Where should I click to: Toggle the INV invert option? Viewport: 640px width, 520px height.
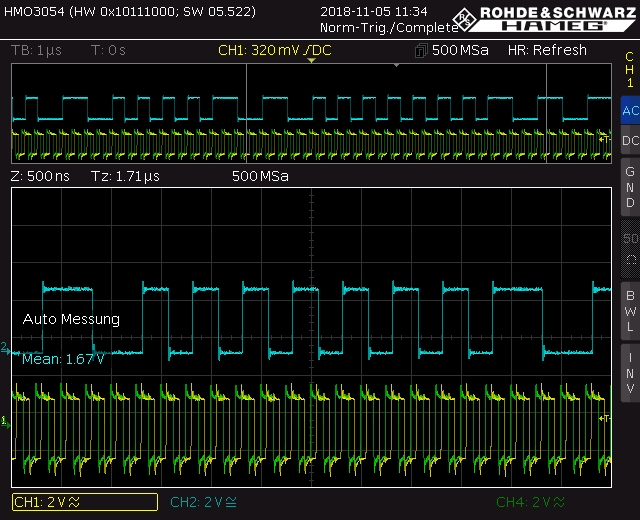click(x=630, y=373)
